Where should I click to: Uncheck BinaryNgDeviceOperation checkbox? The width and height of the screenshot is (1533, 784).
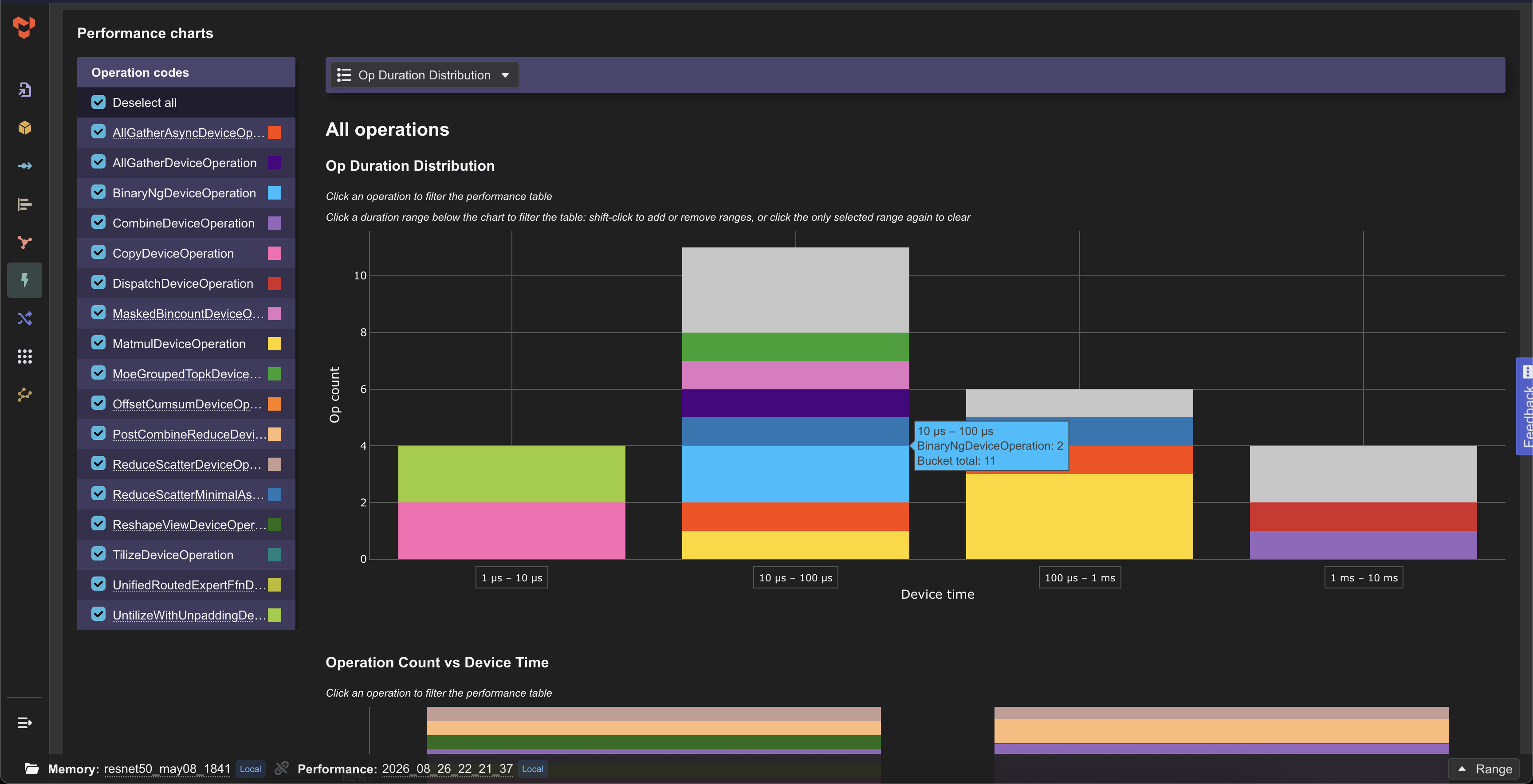(x=98, y=193)
